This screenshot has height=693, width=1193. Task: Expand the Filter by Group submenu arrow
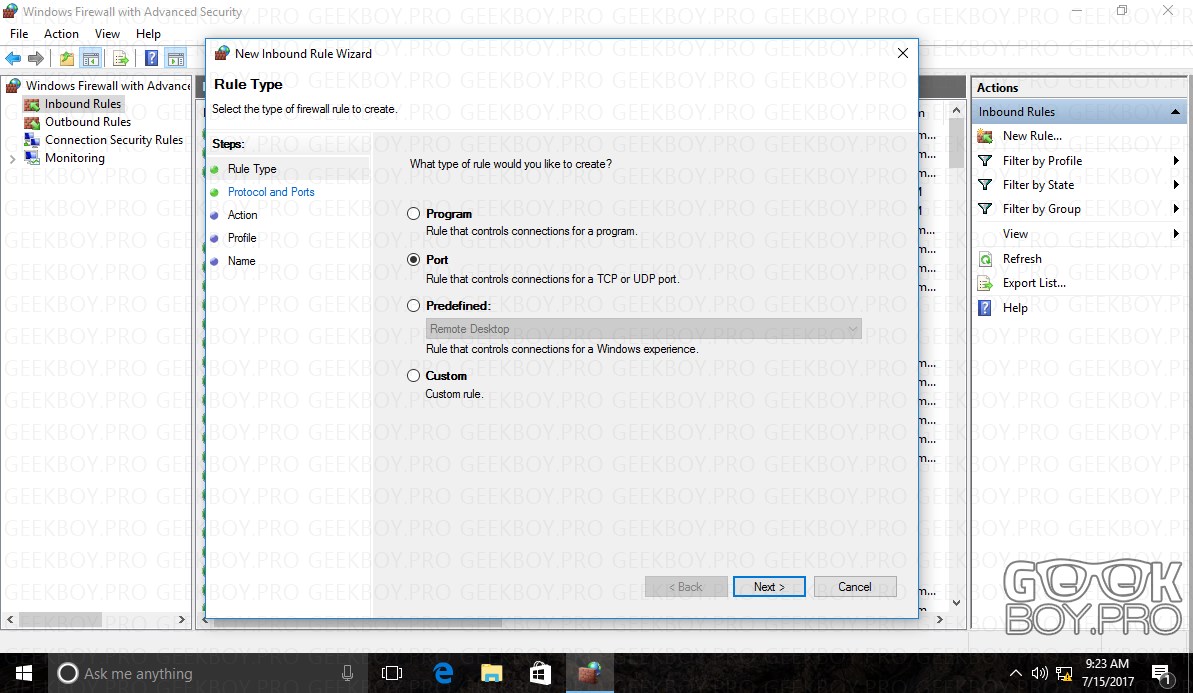(1176, 208)
